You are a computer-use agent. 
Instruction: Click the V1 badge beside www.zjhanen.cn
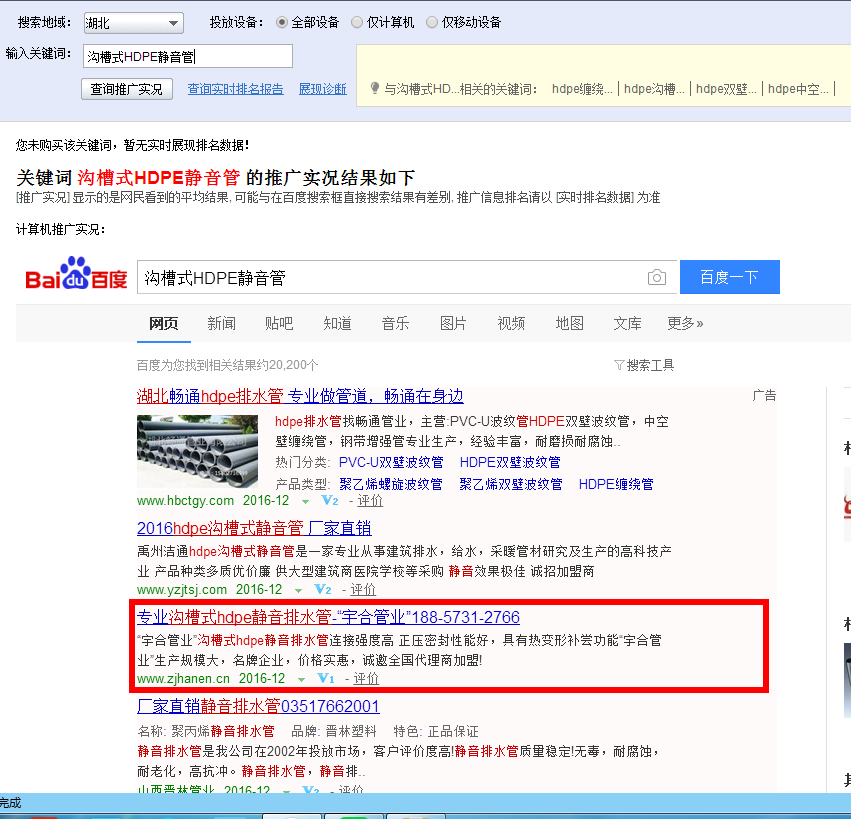pyautogui.click(x=326, y=678)
